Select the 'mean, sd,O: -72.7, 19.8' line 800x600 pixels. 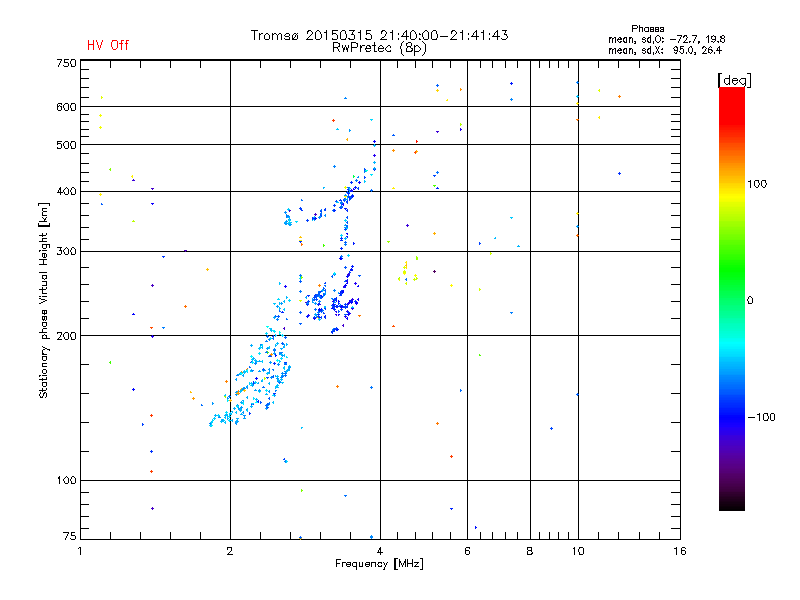coord(666,39)
